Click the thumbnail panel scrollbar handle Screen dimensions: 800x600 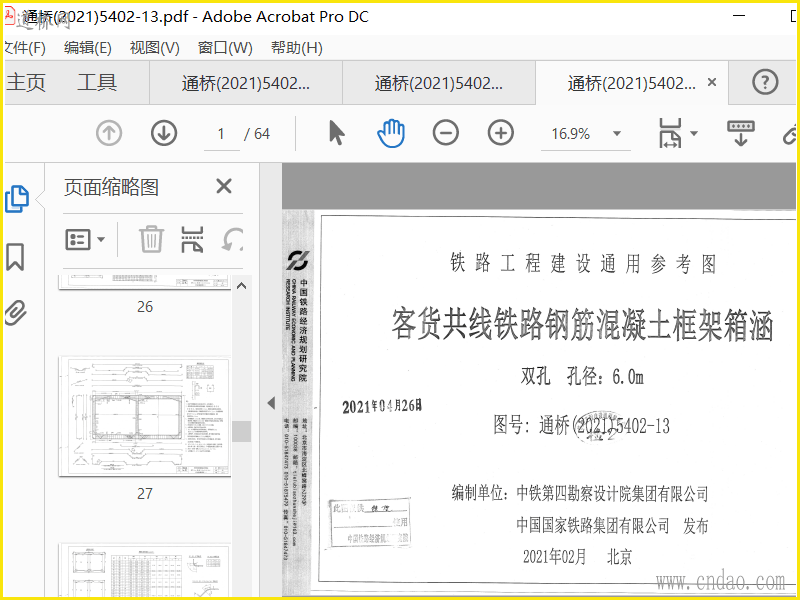pos(242,432)
